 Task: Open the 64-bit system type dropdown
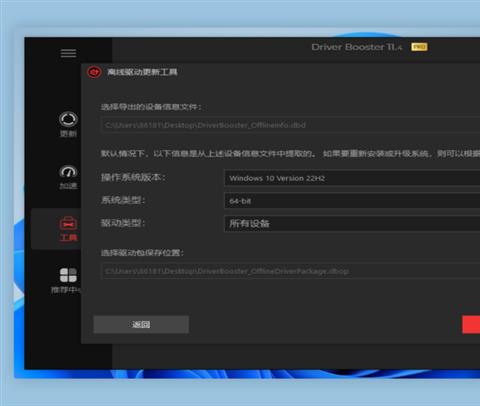(352, 201)
